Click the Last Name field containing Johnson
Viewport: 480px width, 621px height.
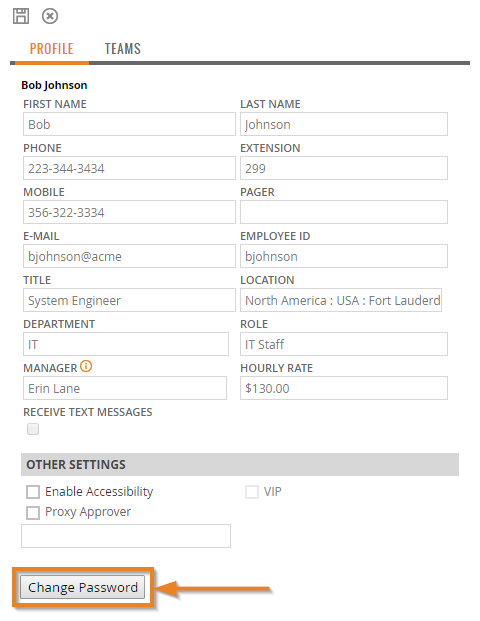click(344, 124)
